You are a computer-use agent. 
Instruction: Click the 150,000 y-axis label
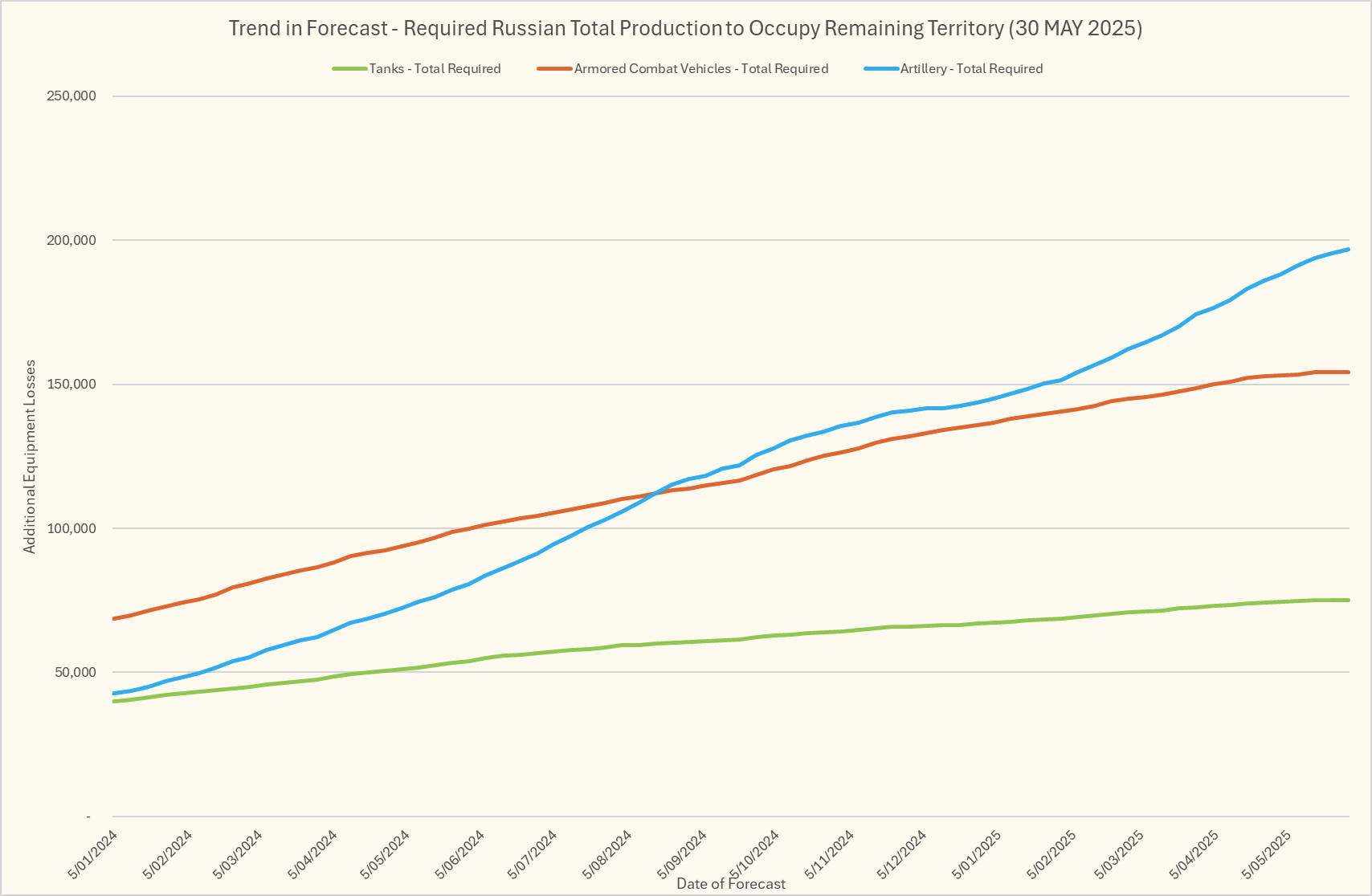pyautogui.click(x=75, y=385)
